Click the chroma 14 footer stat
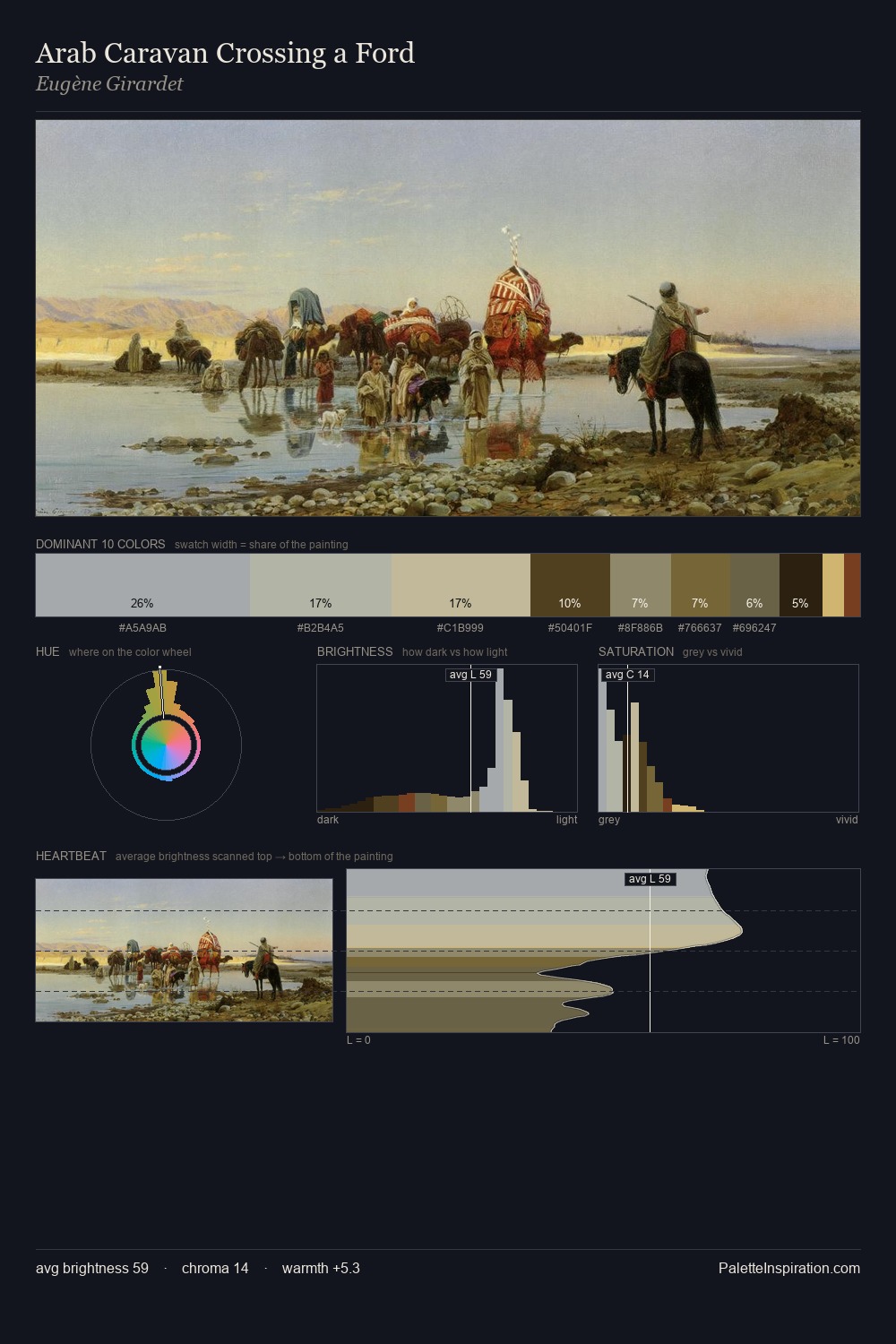 click(215, 1268)
